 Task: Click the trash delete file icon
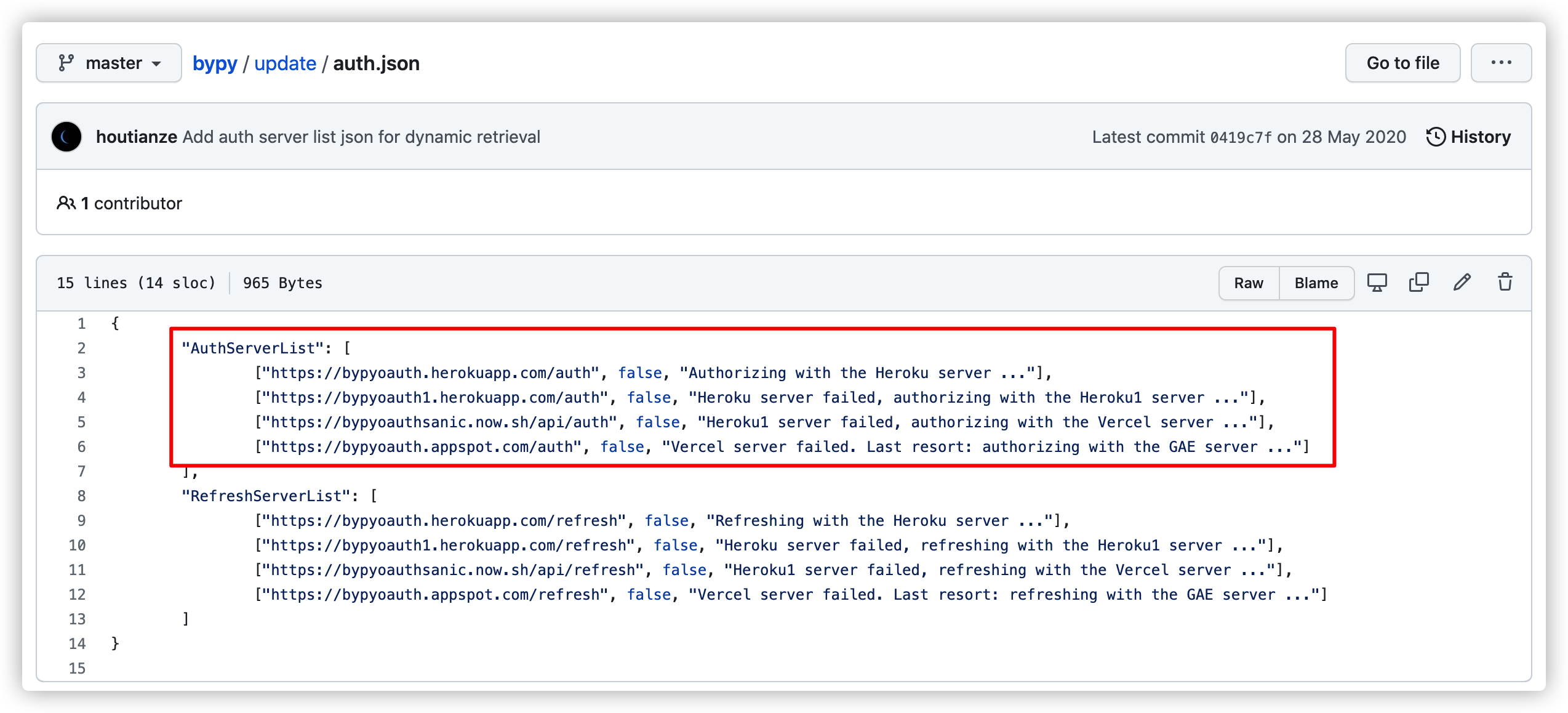[1505, 283]
